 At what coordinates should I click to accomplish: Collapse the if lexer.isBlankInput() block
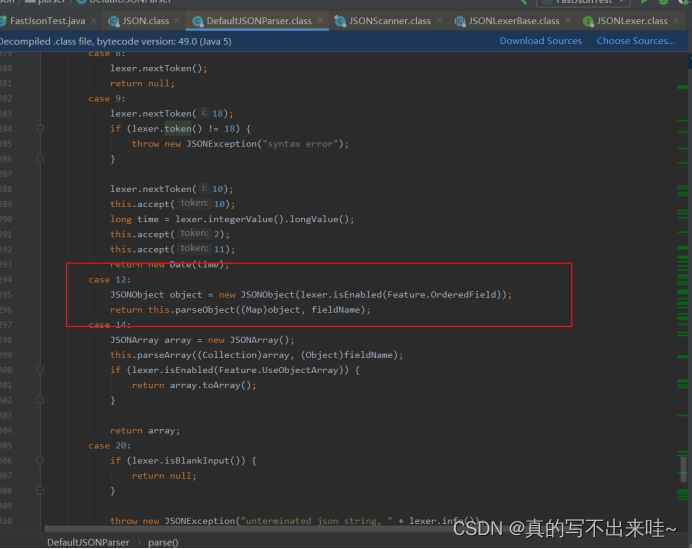click(40, 461)
